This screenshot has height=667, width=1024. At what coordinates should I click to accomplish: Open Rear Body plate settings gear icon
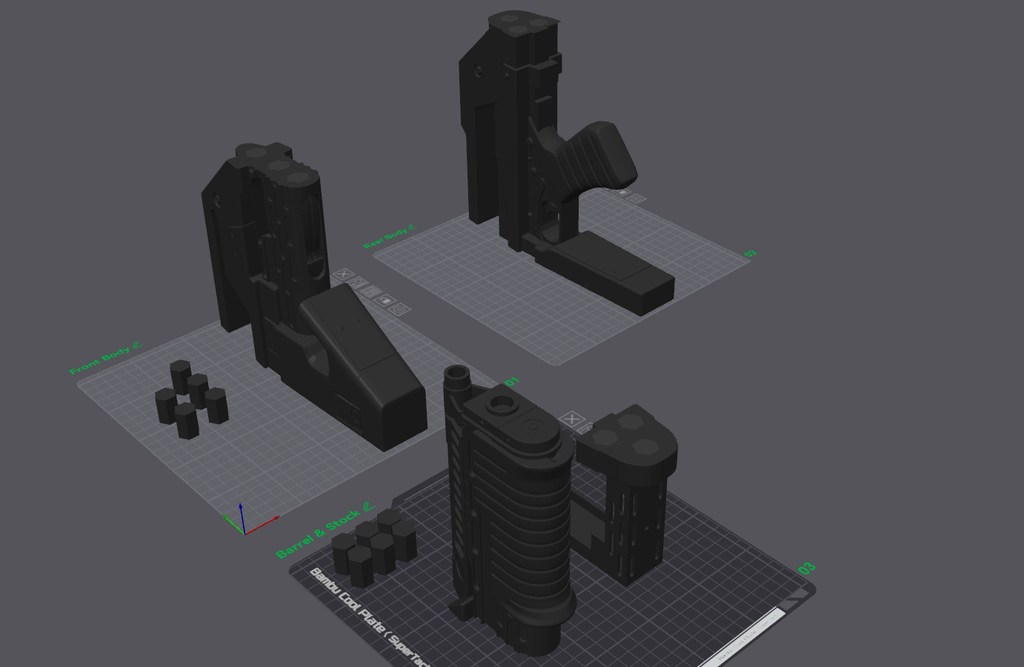point(637,199)
